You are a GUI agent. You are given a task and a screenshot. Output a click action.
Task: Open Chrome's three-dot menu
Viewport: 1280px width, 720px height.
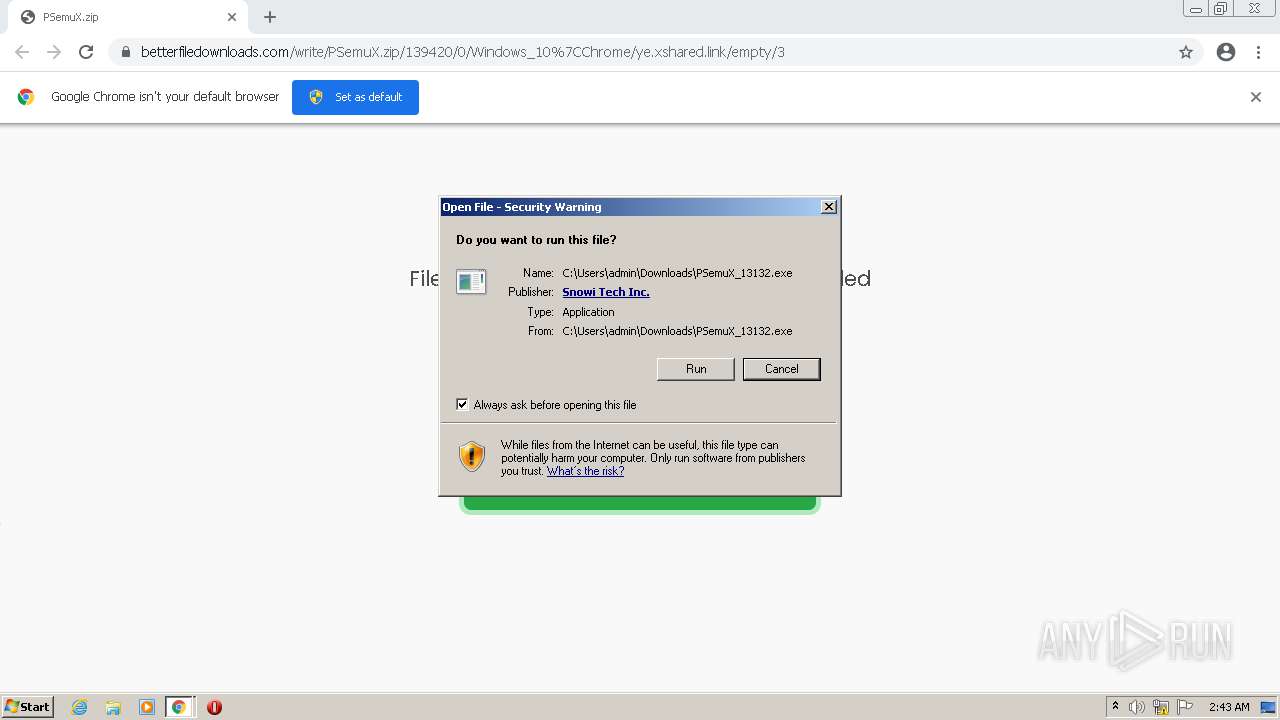click(1258, 52)
